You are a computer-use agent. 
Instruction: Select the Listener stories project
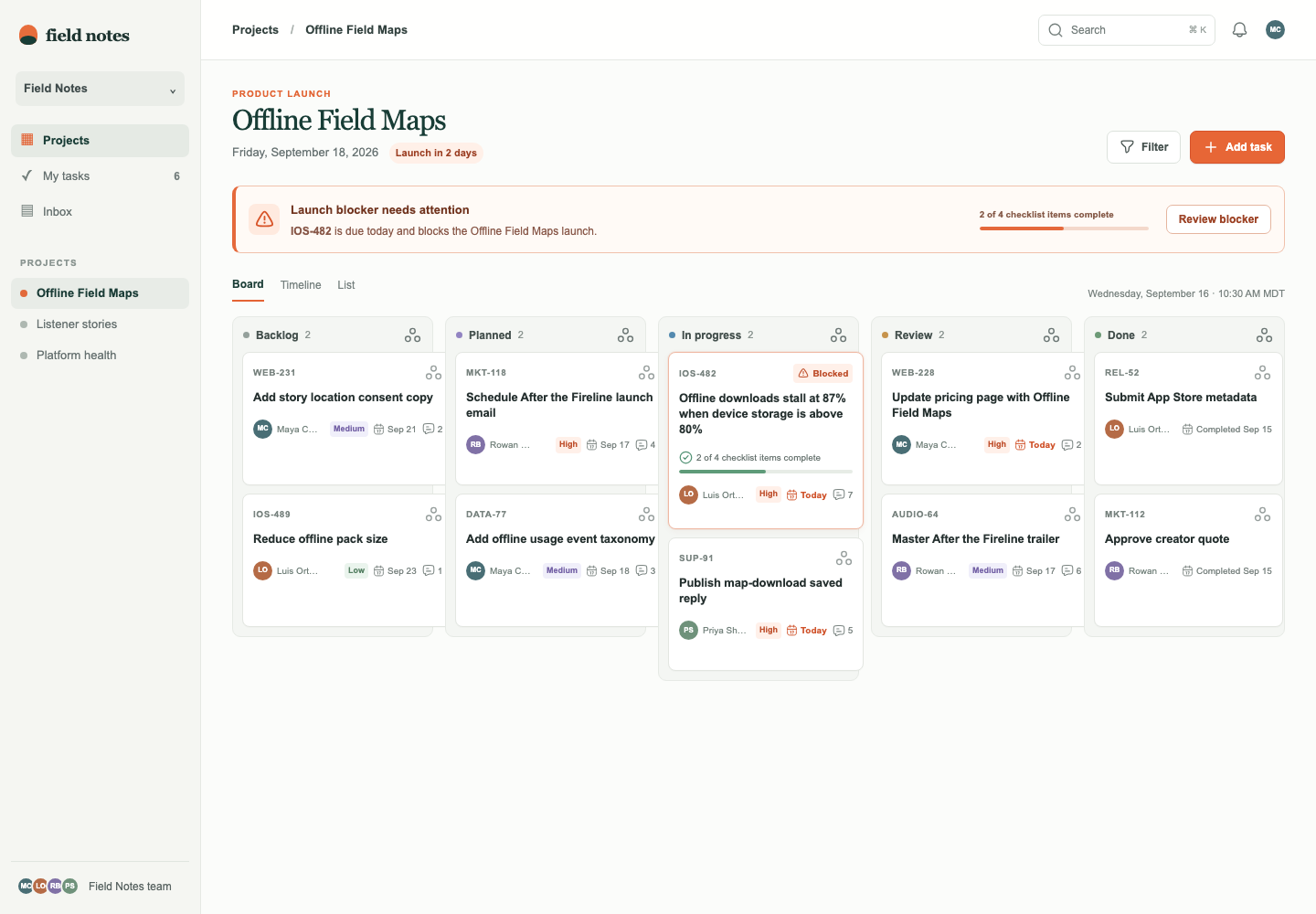[100, 324]
